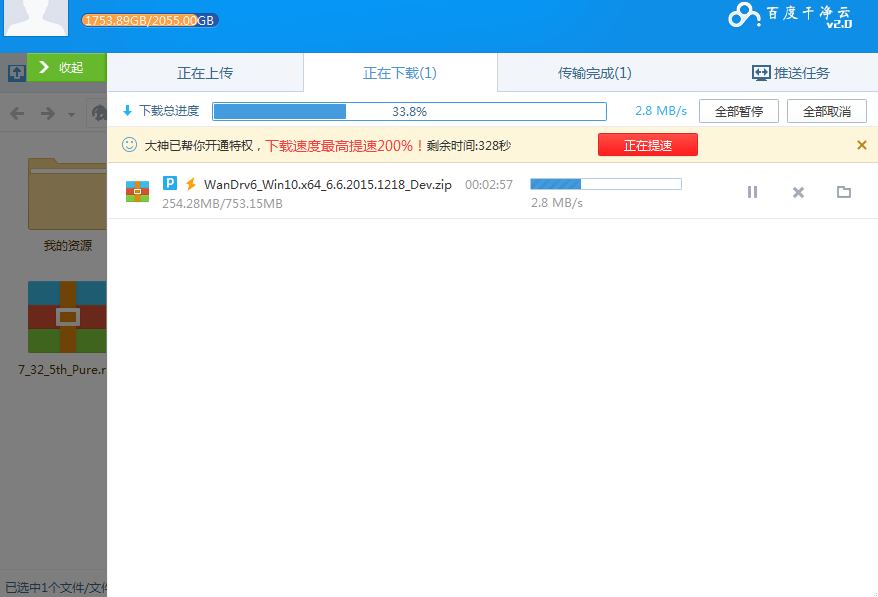Close the yellow speed-up notice bar

tap(862, 145)
